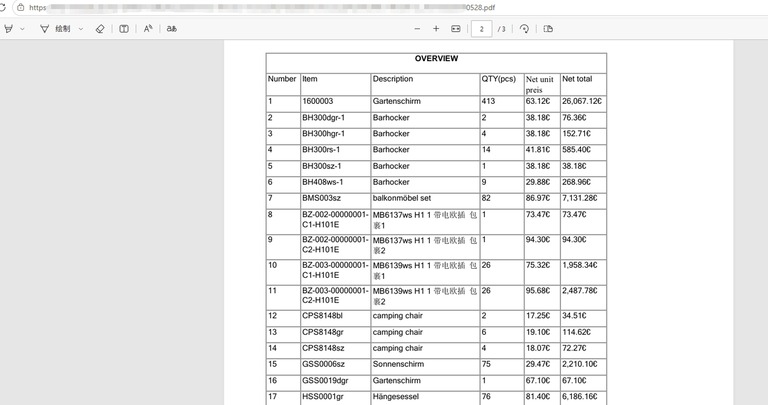Click unit price 86.97€
This screenshot has height=405, width=768.
538,198
